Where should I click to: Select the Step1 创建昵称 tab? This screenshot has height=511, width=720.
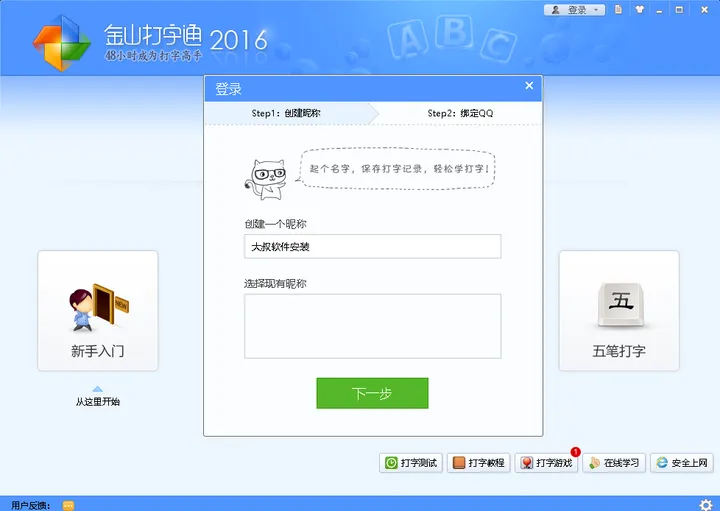(286, 113)
